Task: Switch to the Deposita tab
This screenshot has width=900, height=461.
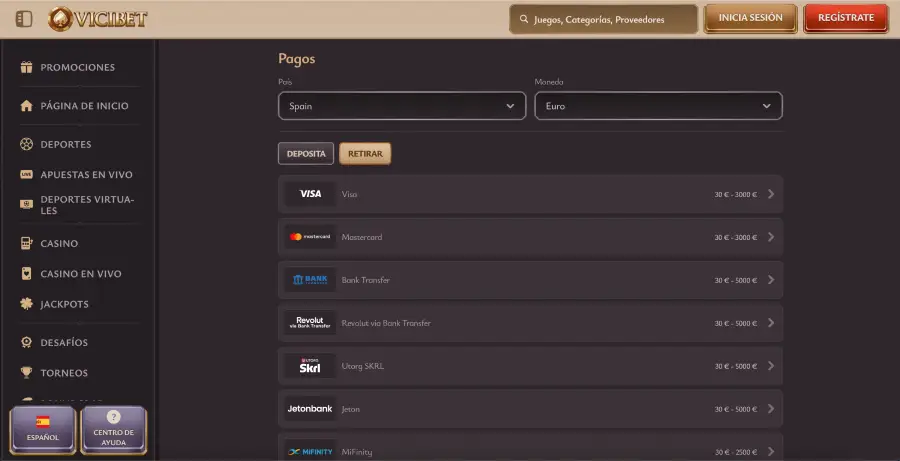Action: tap(306, 154)
